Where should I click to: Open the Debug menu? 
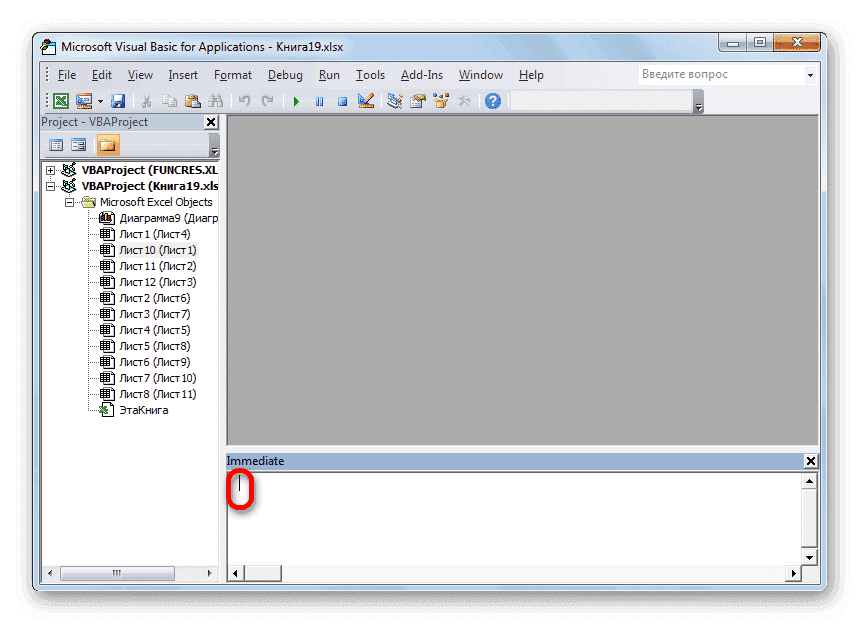(x=285, y=75)
